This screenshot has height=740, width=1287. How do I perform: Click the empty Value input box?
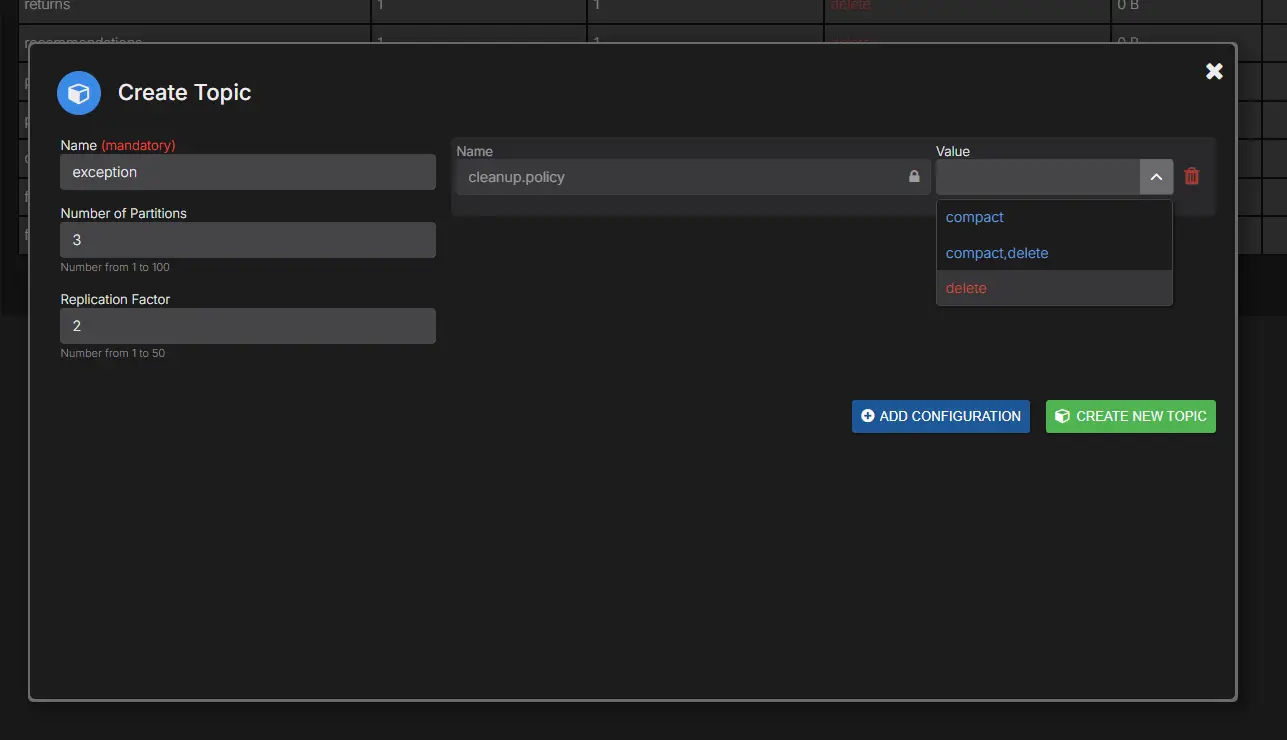point(1035,176)
